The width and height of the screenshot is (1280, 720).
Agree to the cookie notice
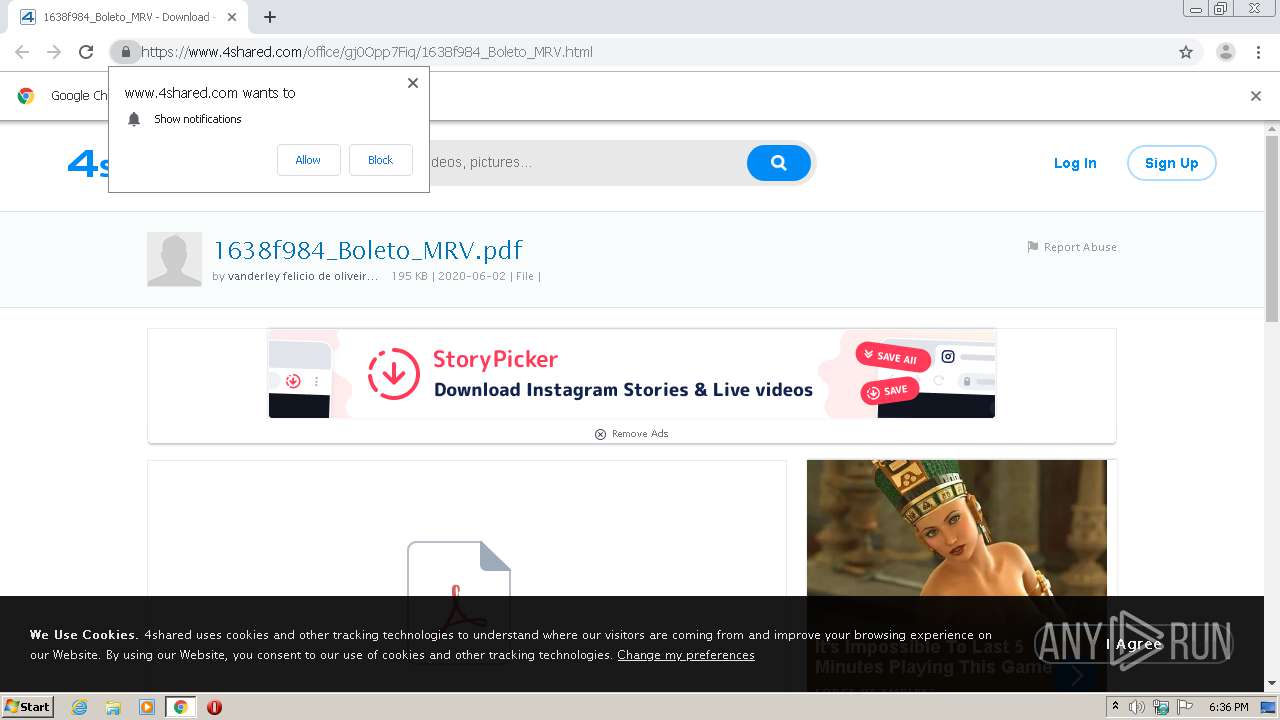coord(1134,644)
